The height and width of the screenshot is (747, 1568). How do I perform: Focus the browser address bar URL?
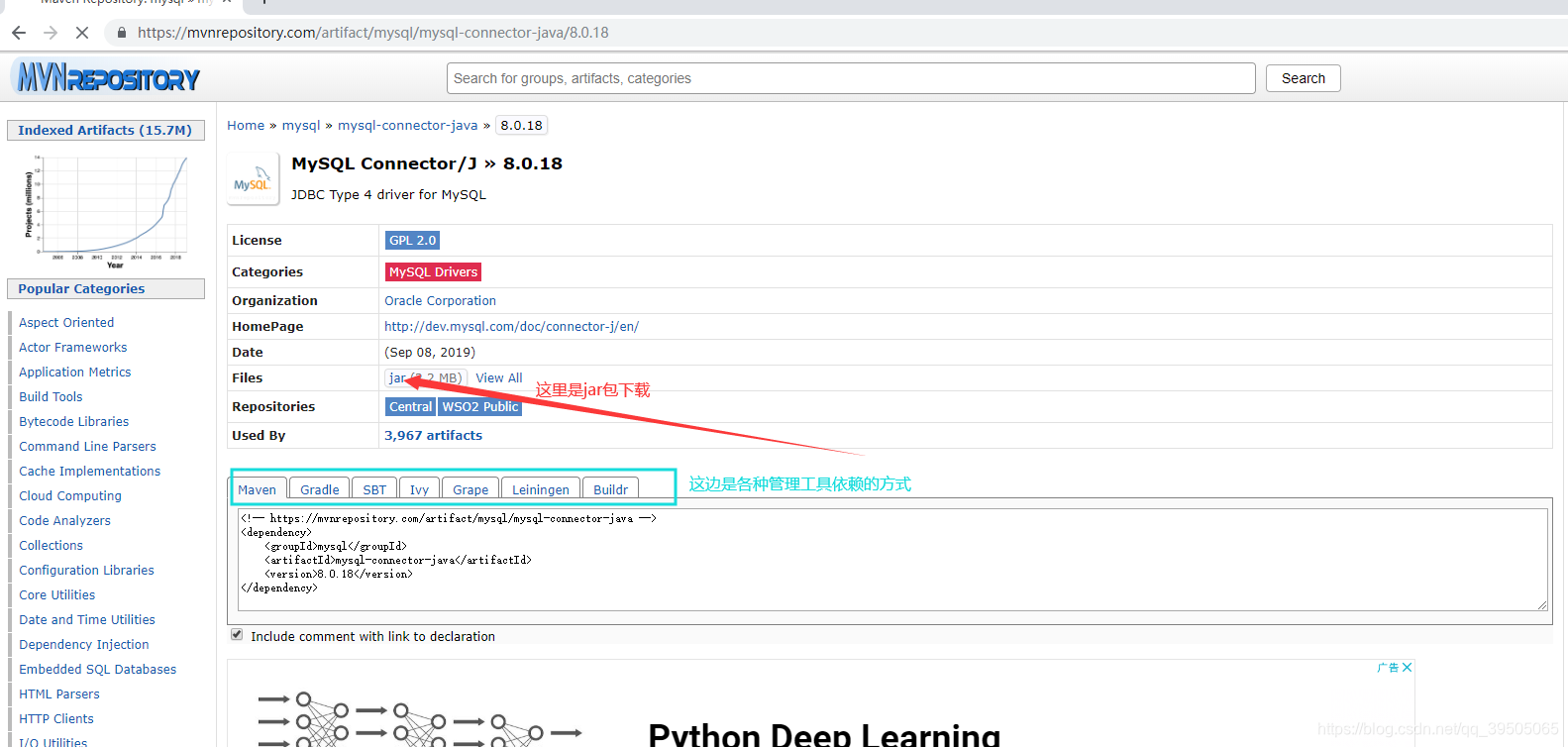coord(373,33)
